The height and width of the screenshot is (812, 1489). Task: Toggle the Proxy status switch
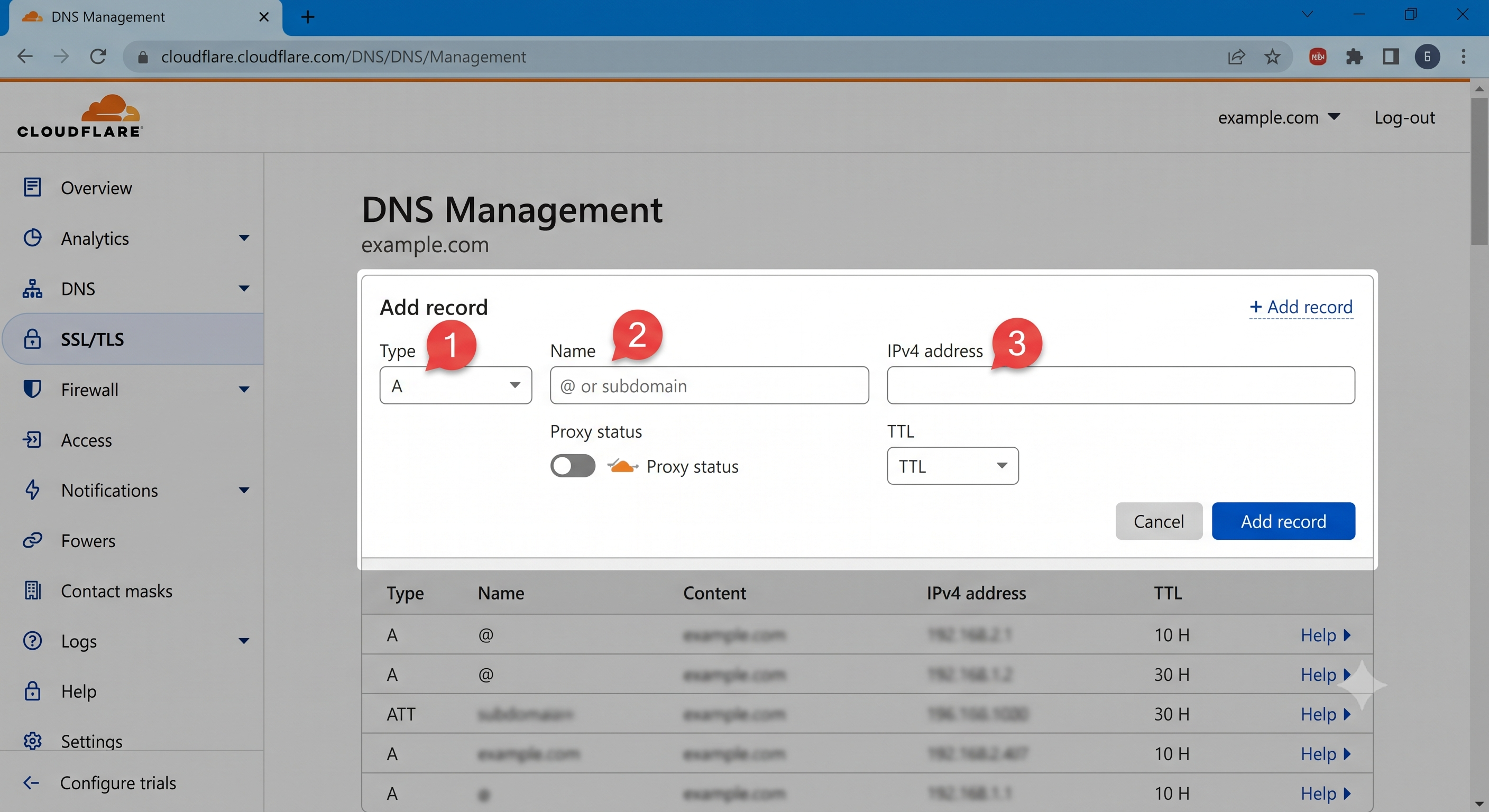(572, 465)
